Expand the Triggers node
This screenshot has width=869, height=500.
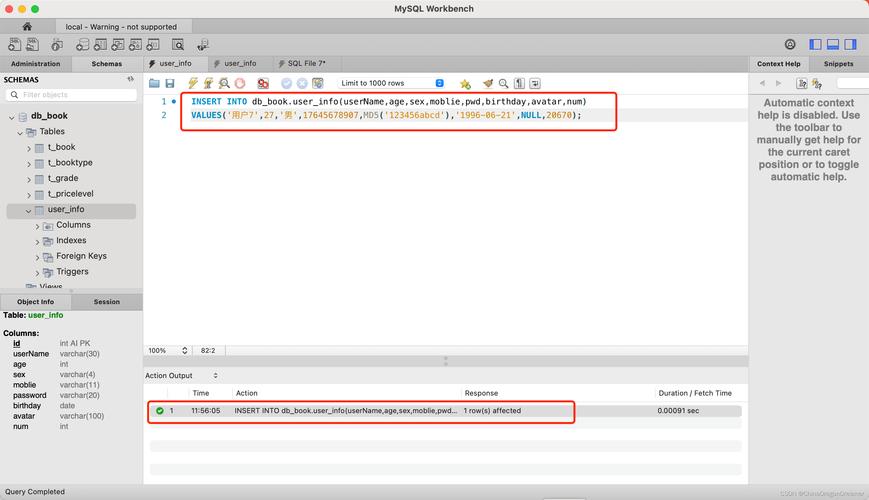(x=38, y=272)
